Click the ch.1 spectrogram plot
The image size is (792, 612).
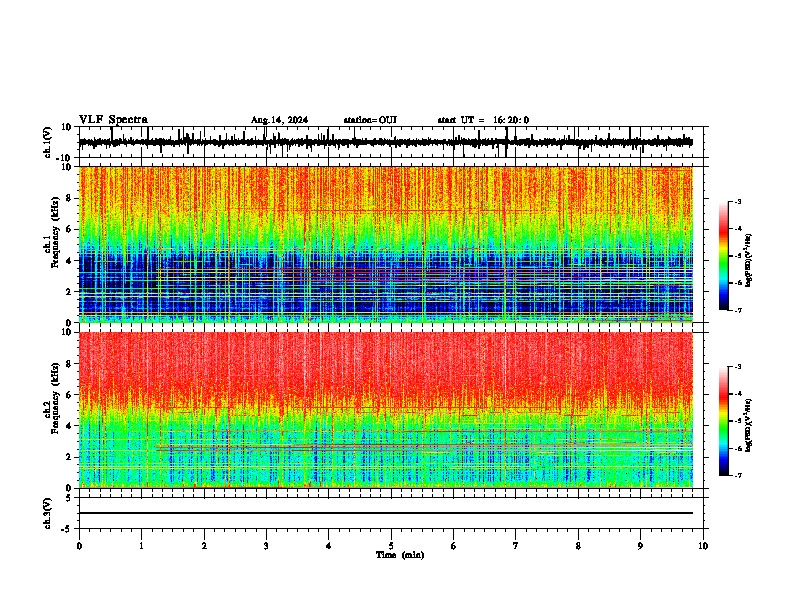coord(386,244)
